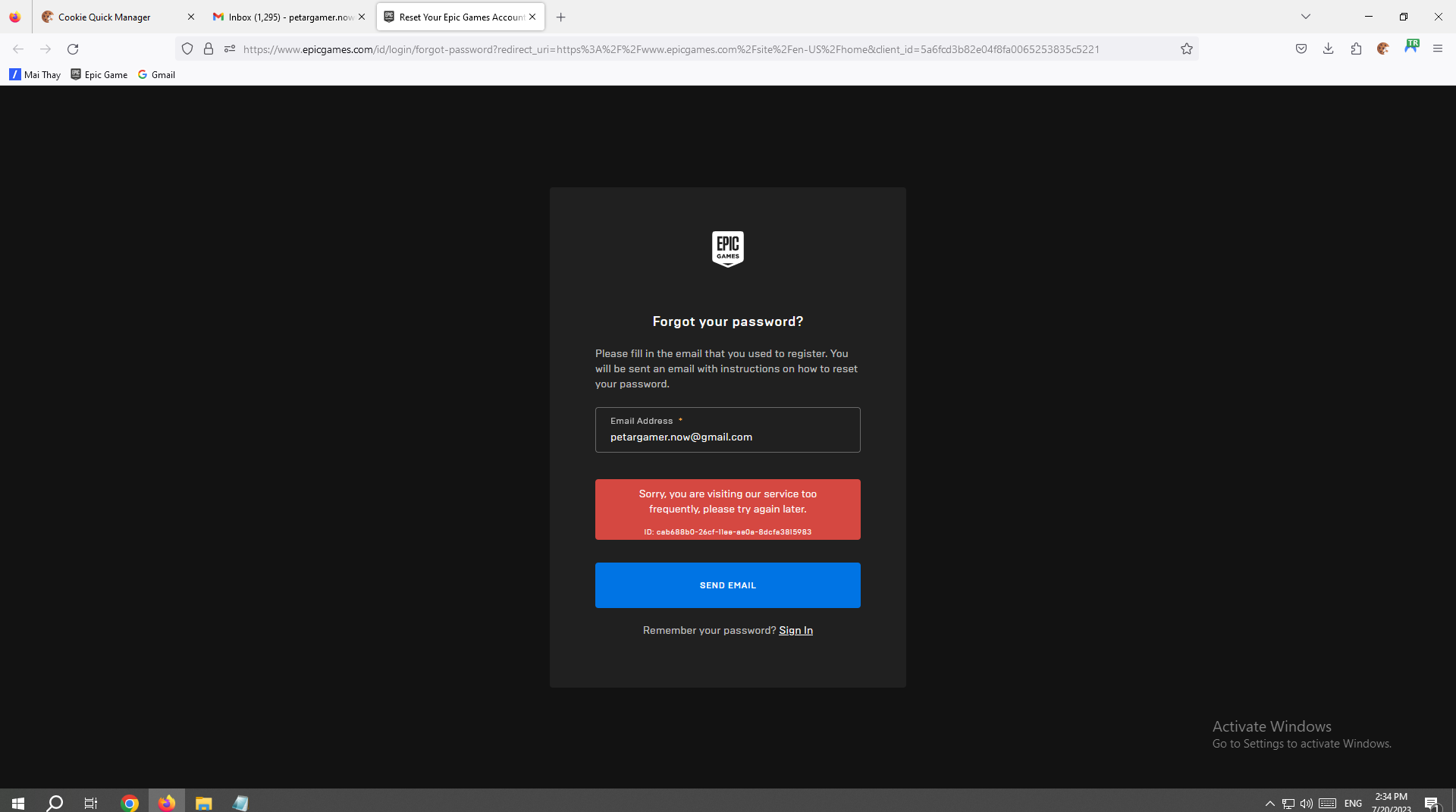Restore down the Firefox window
This screenshot has height=812, width=1456.
[x=1404, y=17]
